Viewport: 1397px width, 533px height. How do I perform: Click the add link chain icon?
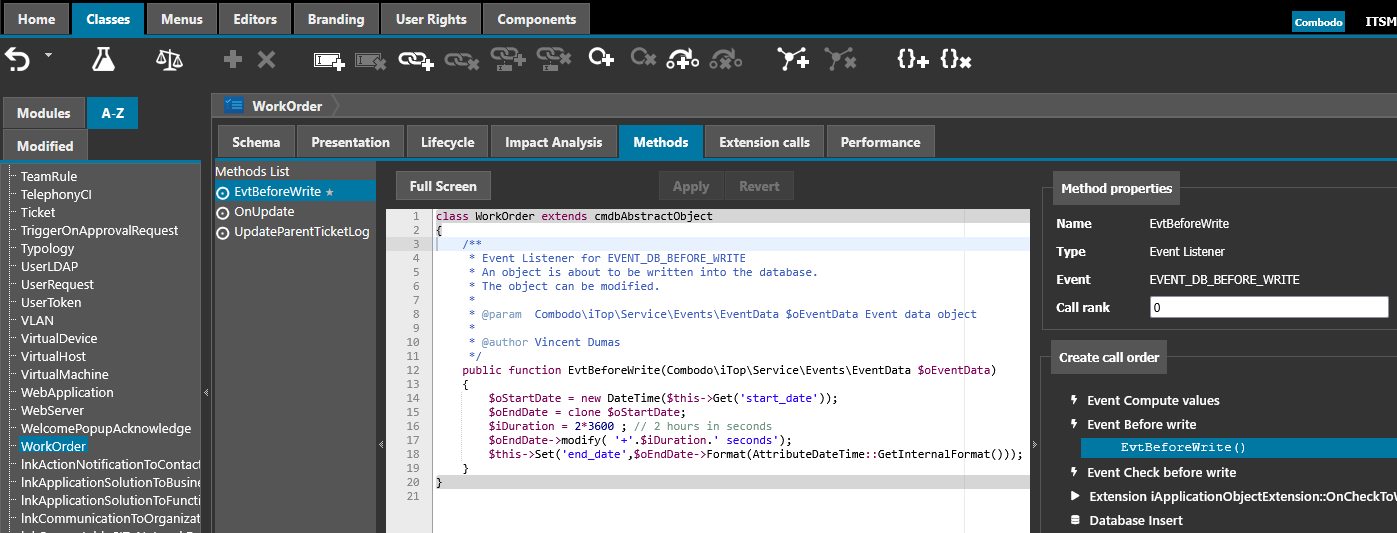point(415,61)
